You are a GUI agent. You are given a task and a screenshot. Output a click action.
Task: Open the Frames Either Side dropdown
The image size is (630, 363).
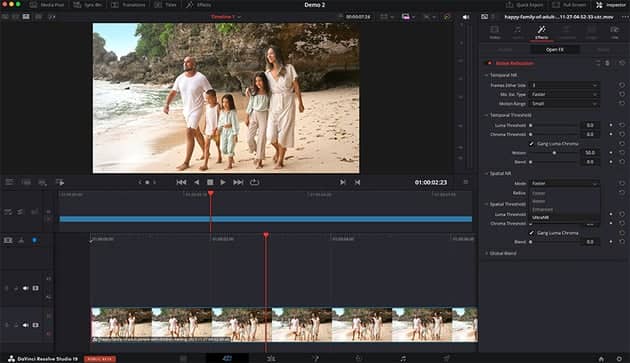(x=564, y=85)
